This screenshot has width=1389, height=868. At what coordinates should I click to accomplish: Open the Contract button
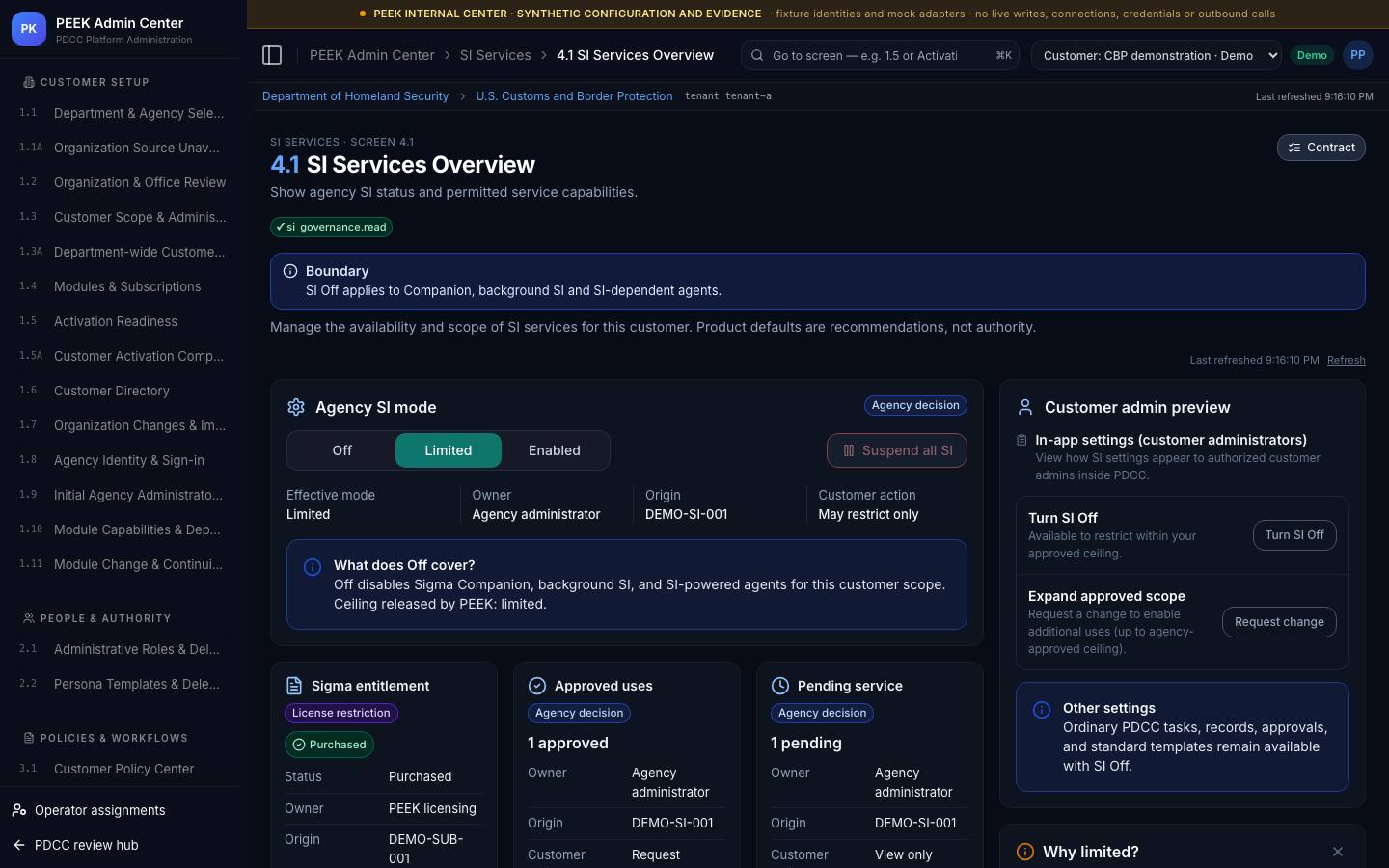1321,148
